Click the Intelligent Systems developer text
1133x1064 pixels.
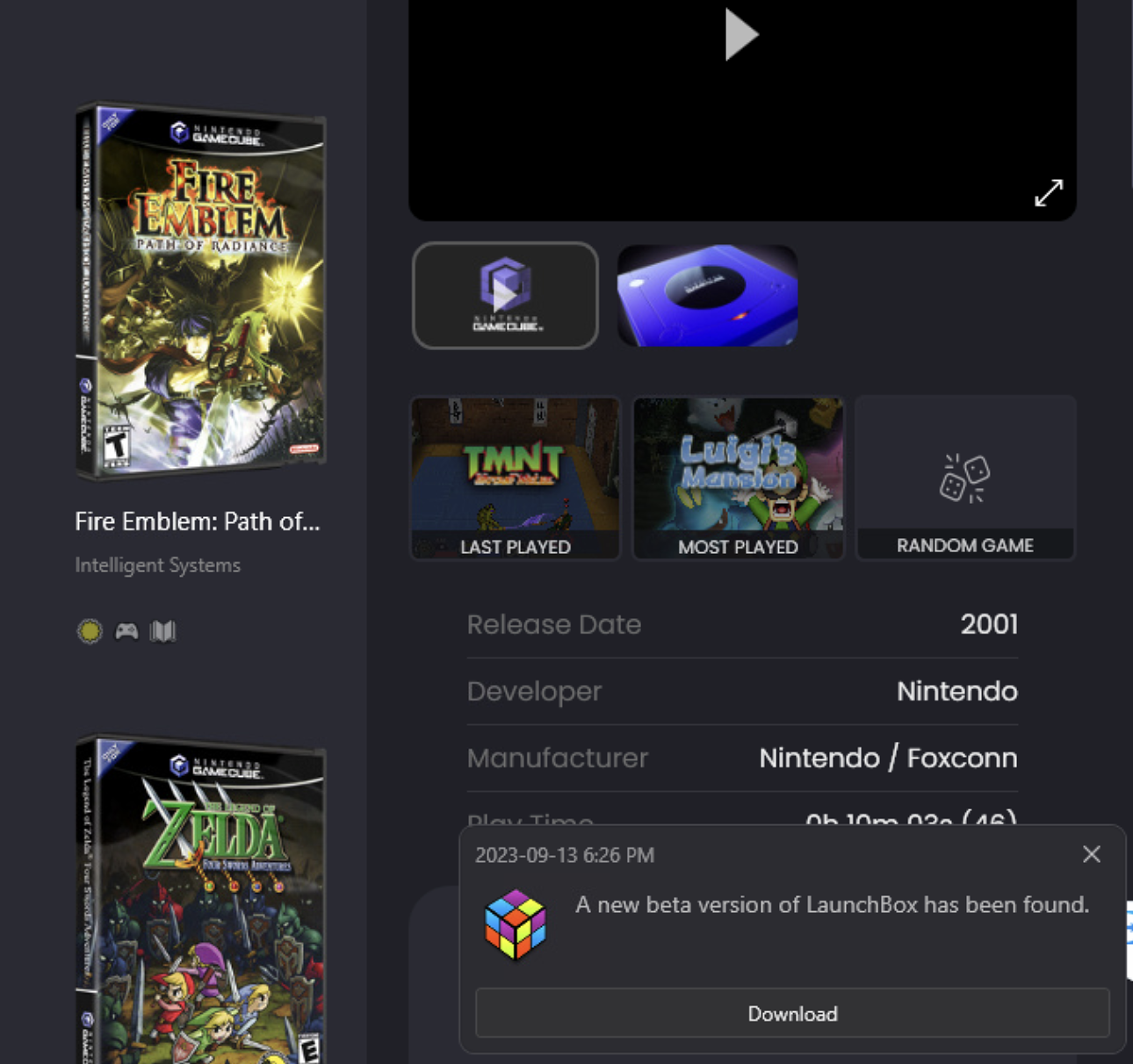[158, 565]
